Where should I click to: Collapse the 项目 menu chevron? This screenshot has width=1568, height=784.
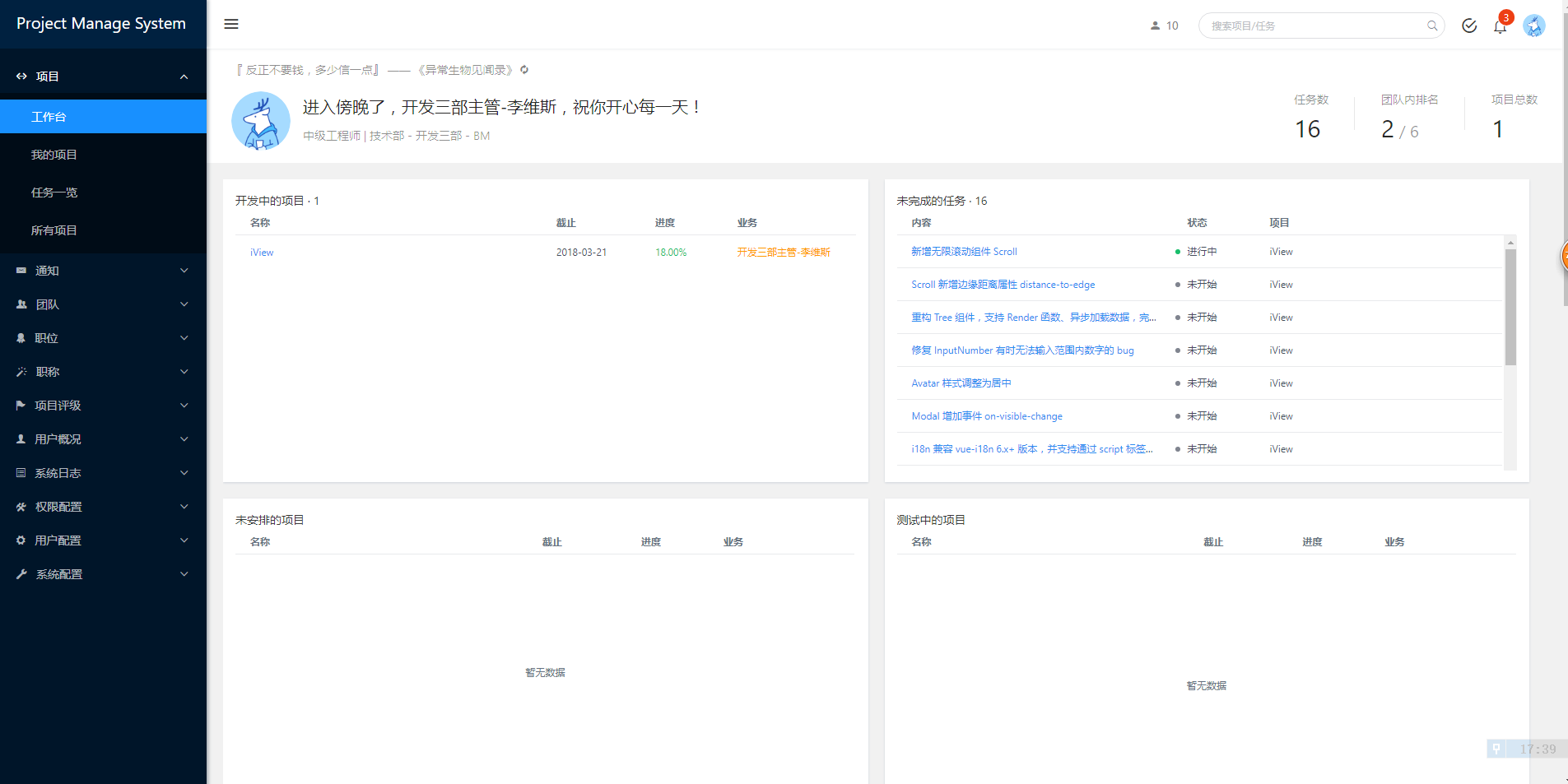pyautogui.click(x=184, y=77)
